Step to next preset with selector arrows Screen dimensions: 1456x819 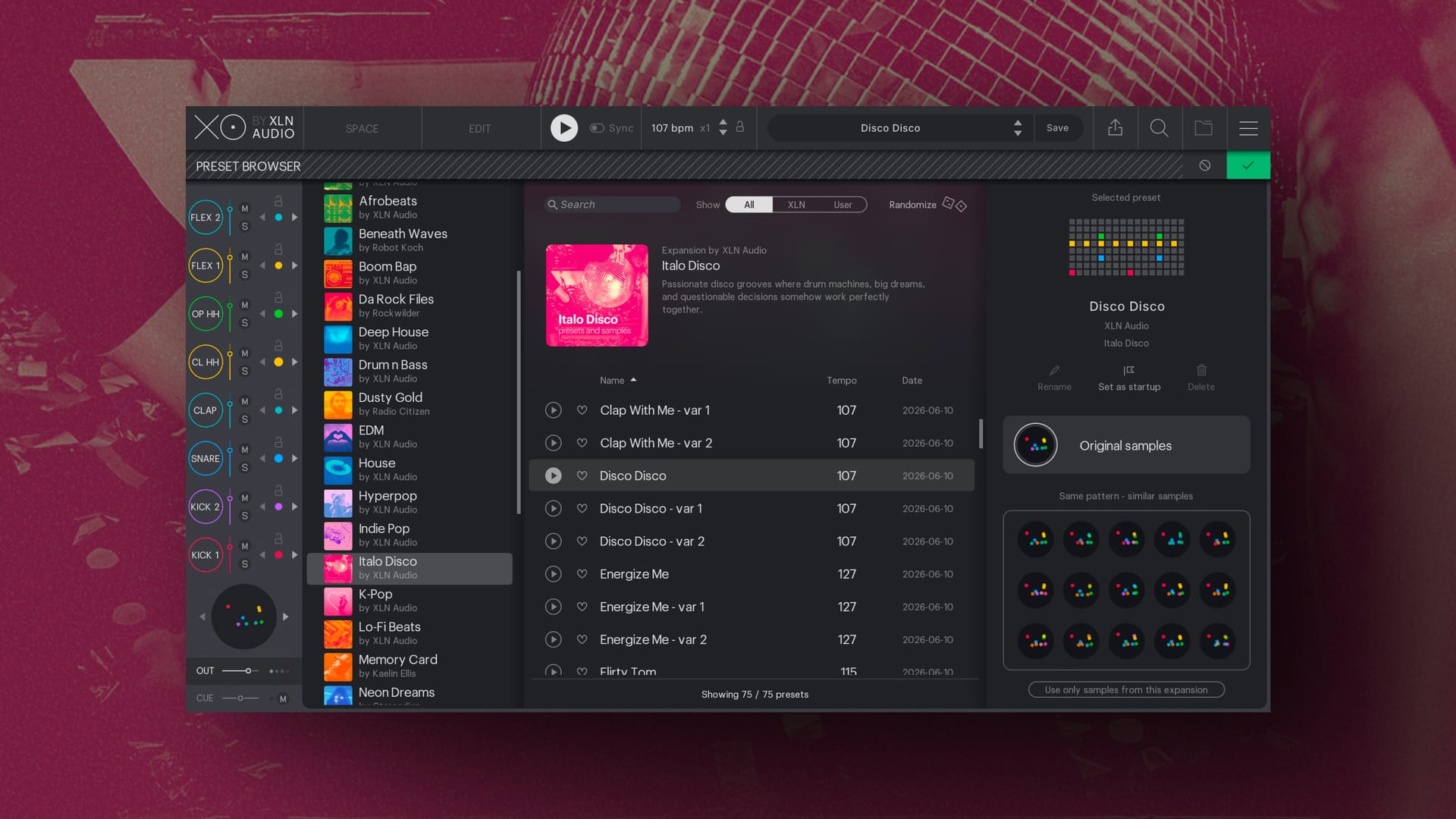click(x=1018, y=133)
